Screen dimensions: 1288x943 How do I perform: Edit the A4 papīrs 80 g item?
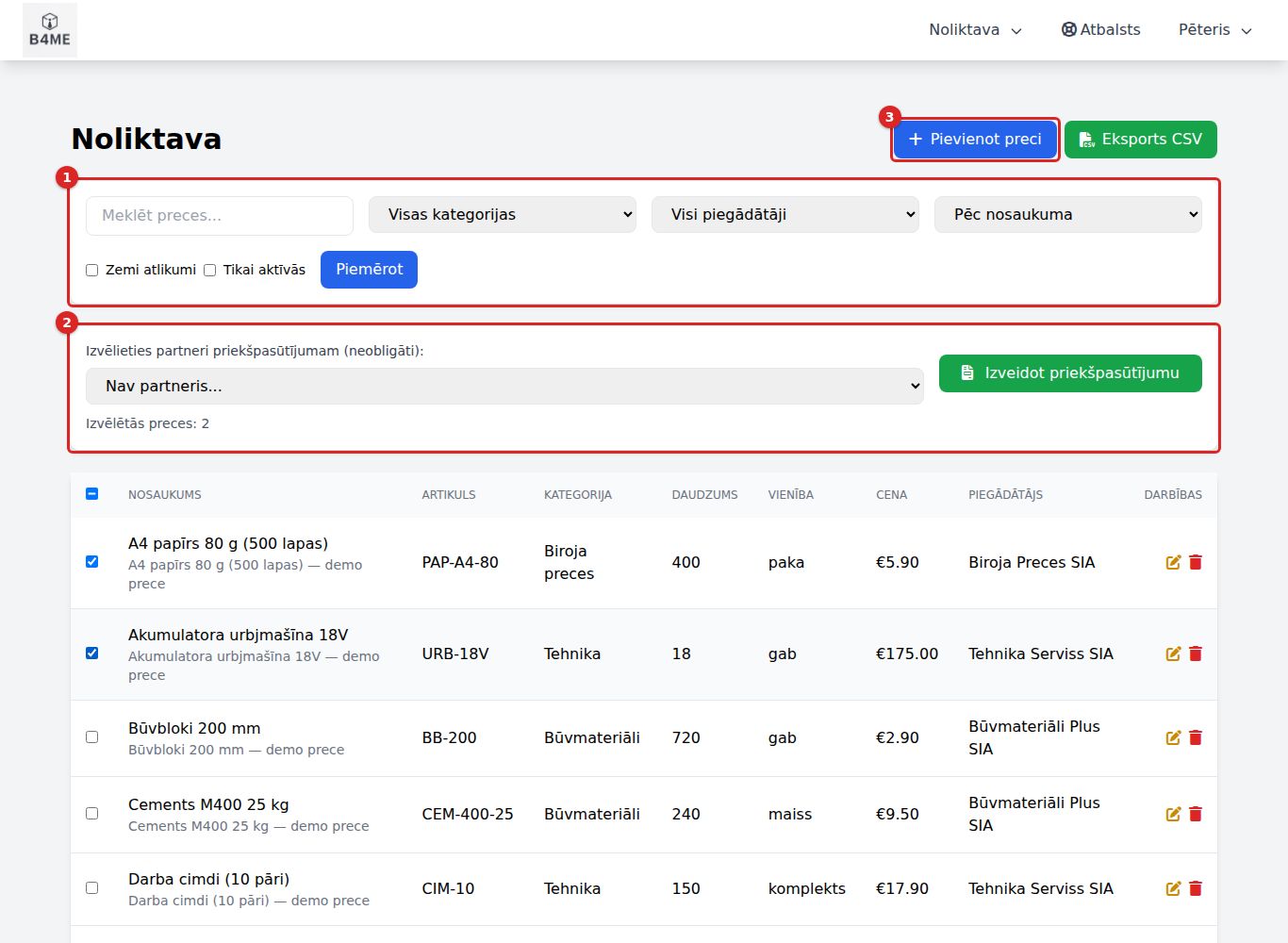click(1173, 562)
